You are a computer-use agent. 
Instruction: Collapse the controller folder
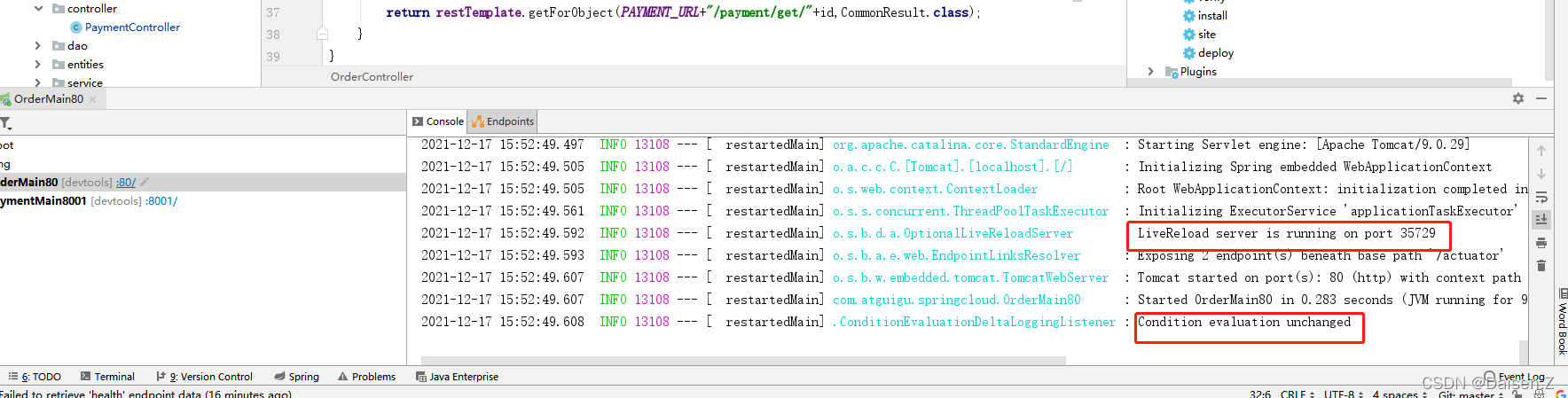(x=37, y=9)
